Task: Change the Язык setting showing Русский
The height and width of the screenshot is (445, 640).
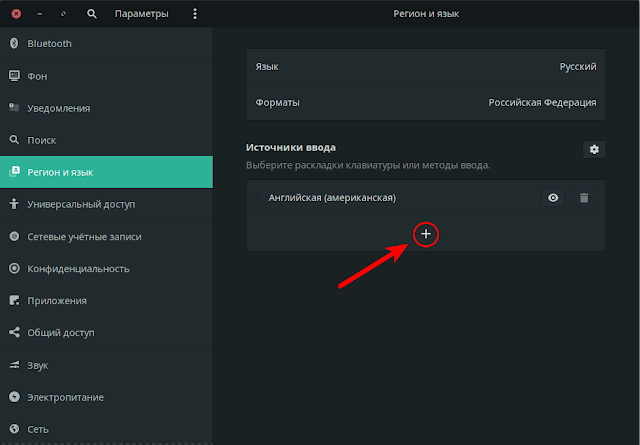Action: [426, 67]
